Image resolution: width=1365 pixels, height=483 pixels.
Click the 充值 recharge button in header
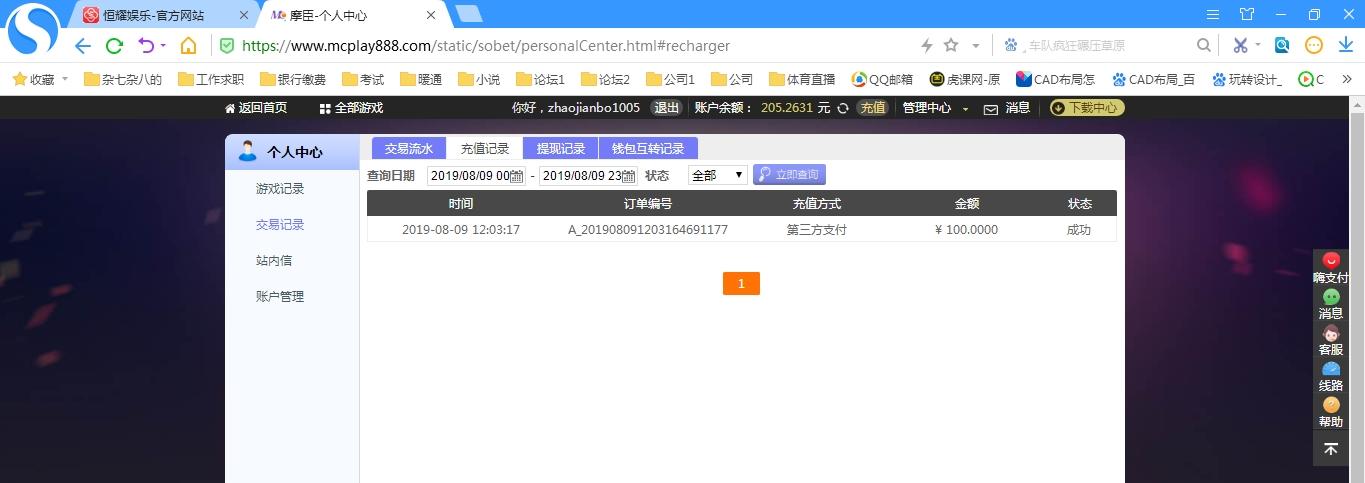pyautogui.click(x=873, y=108)
